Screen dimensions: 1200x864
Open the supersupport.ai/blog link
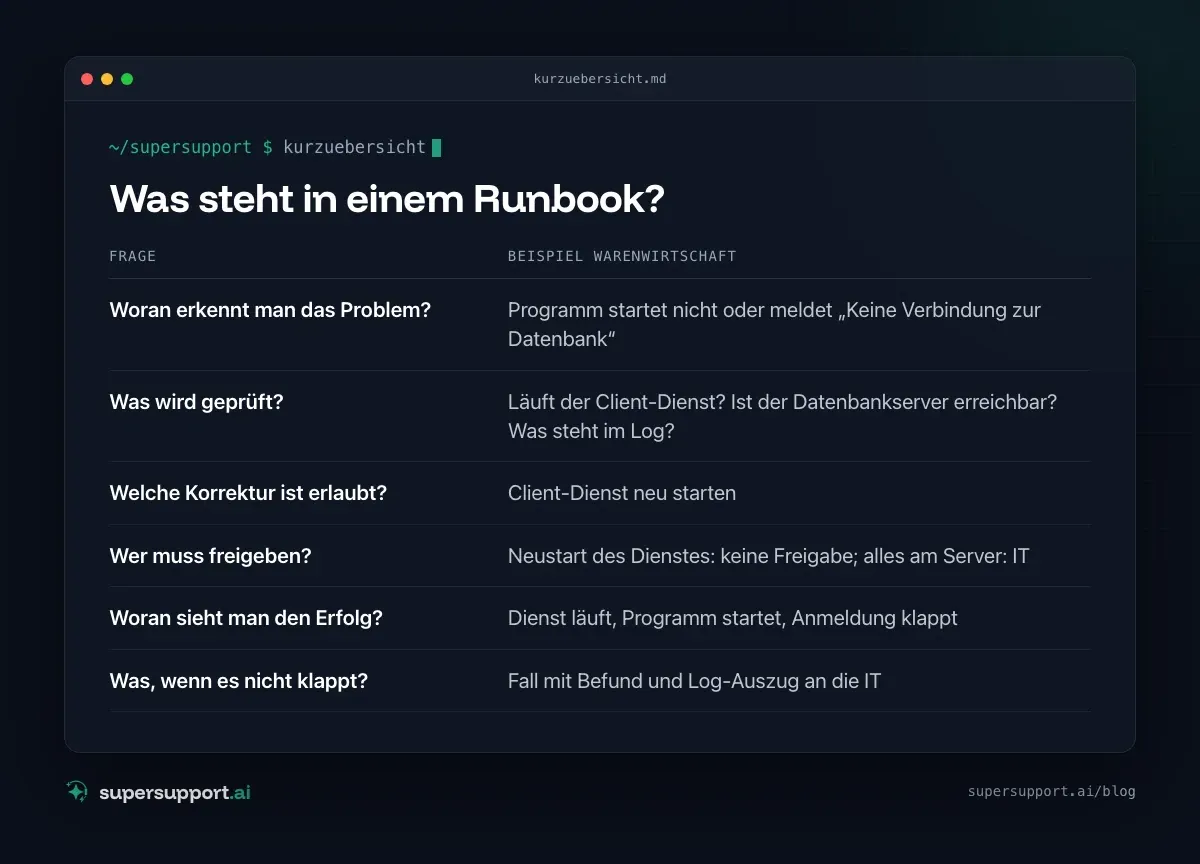tap(1052, 791)
